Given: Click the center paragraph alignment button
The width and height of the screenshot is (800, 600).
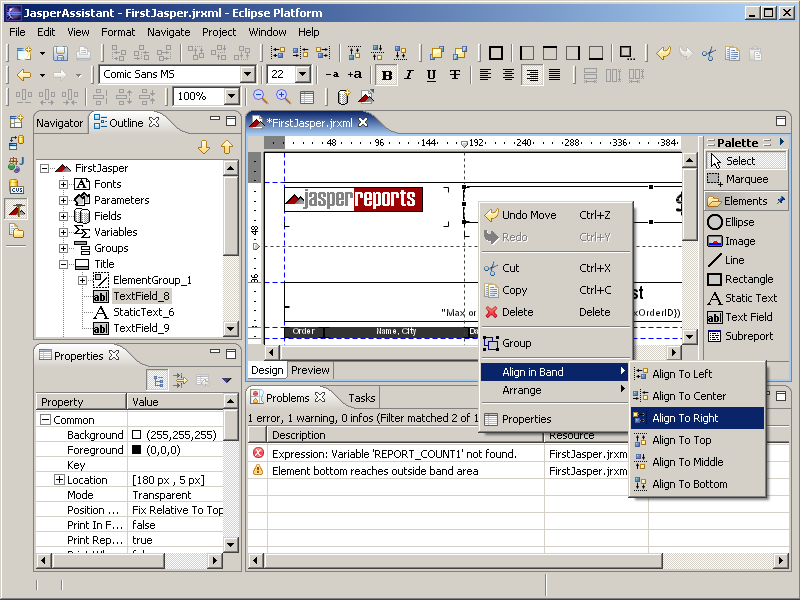Looking at the screenshot, I should click(508, 74).
